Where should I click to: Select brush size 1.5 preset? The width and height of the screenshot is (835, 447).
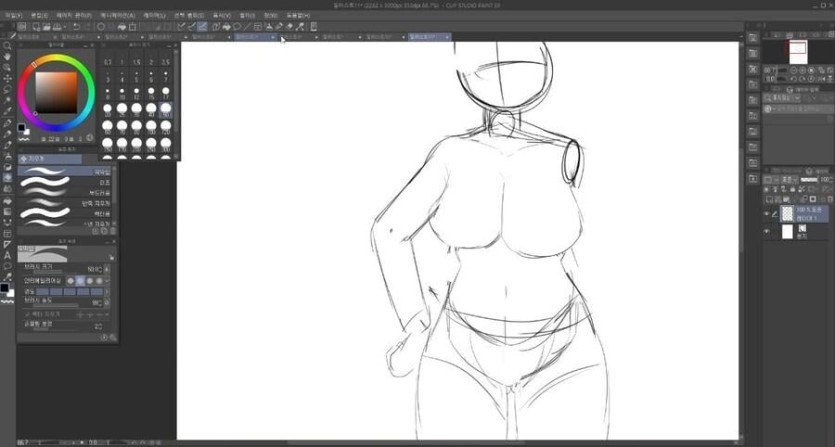136,62
